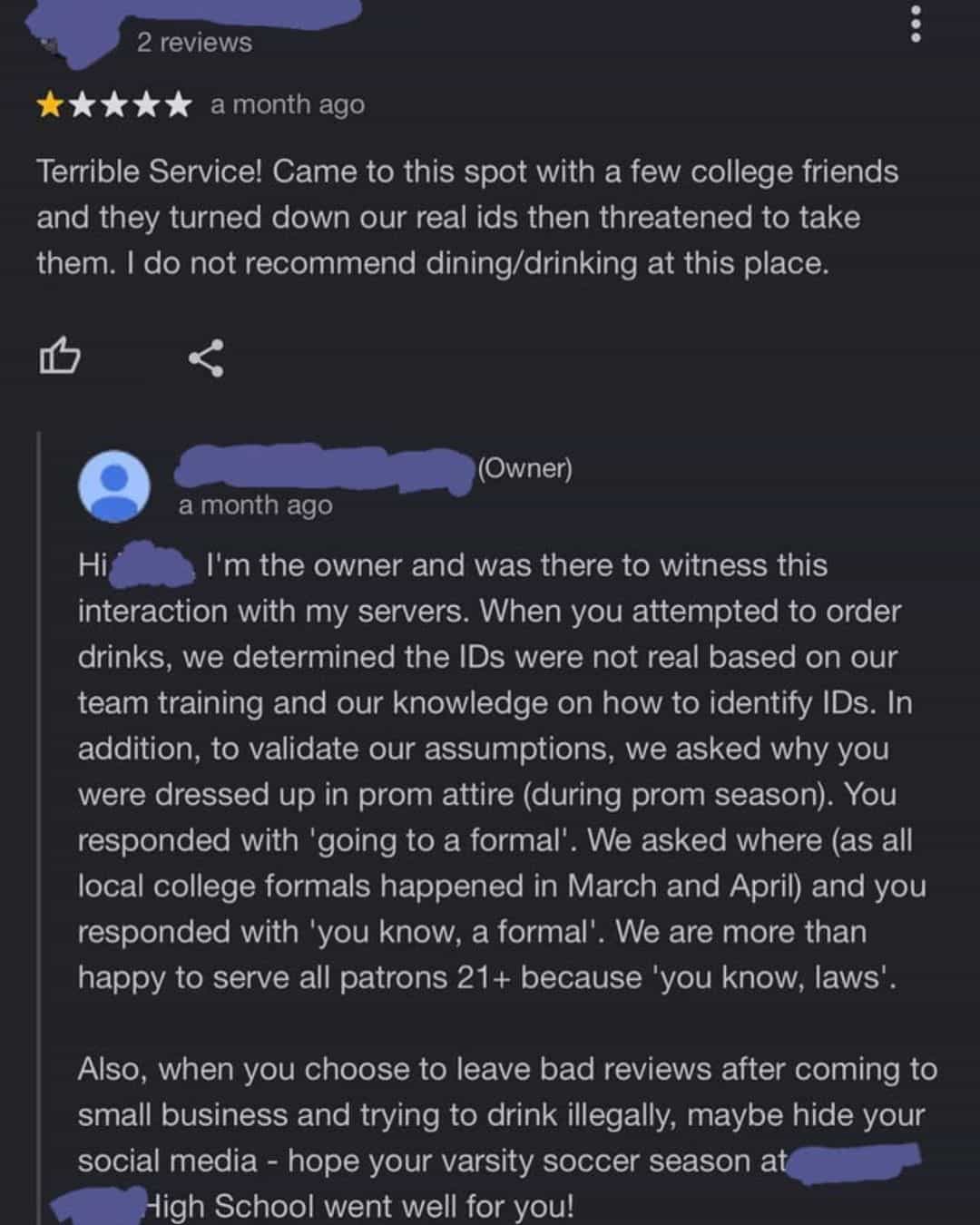Click the "(Owner)" label

click(x=524, y=468)
